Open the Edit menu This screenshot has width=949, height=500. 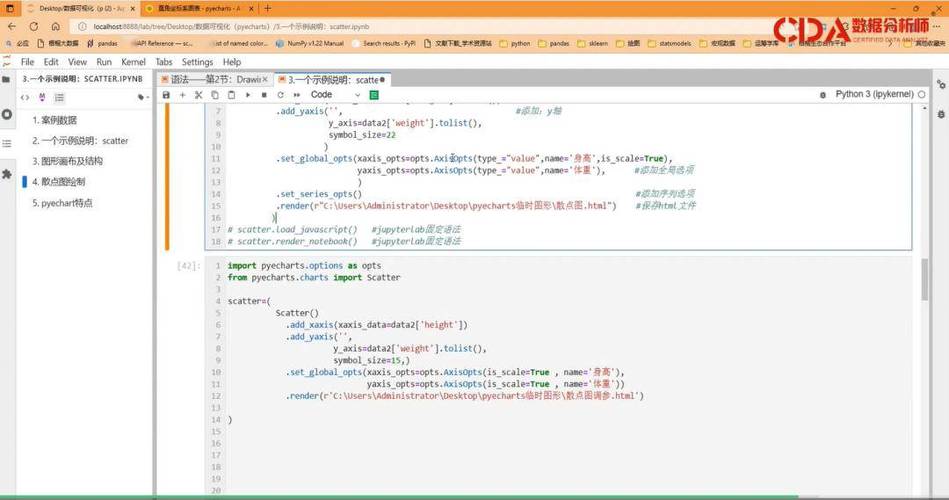click(51, 62)
